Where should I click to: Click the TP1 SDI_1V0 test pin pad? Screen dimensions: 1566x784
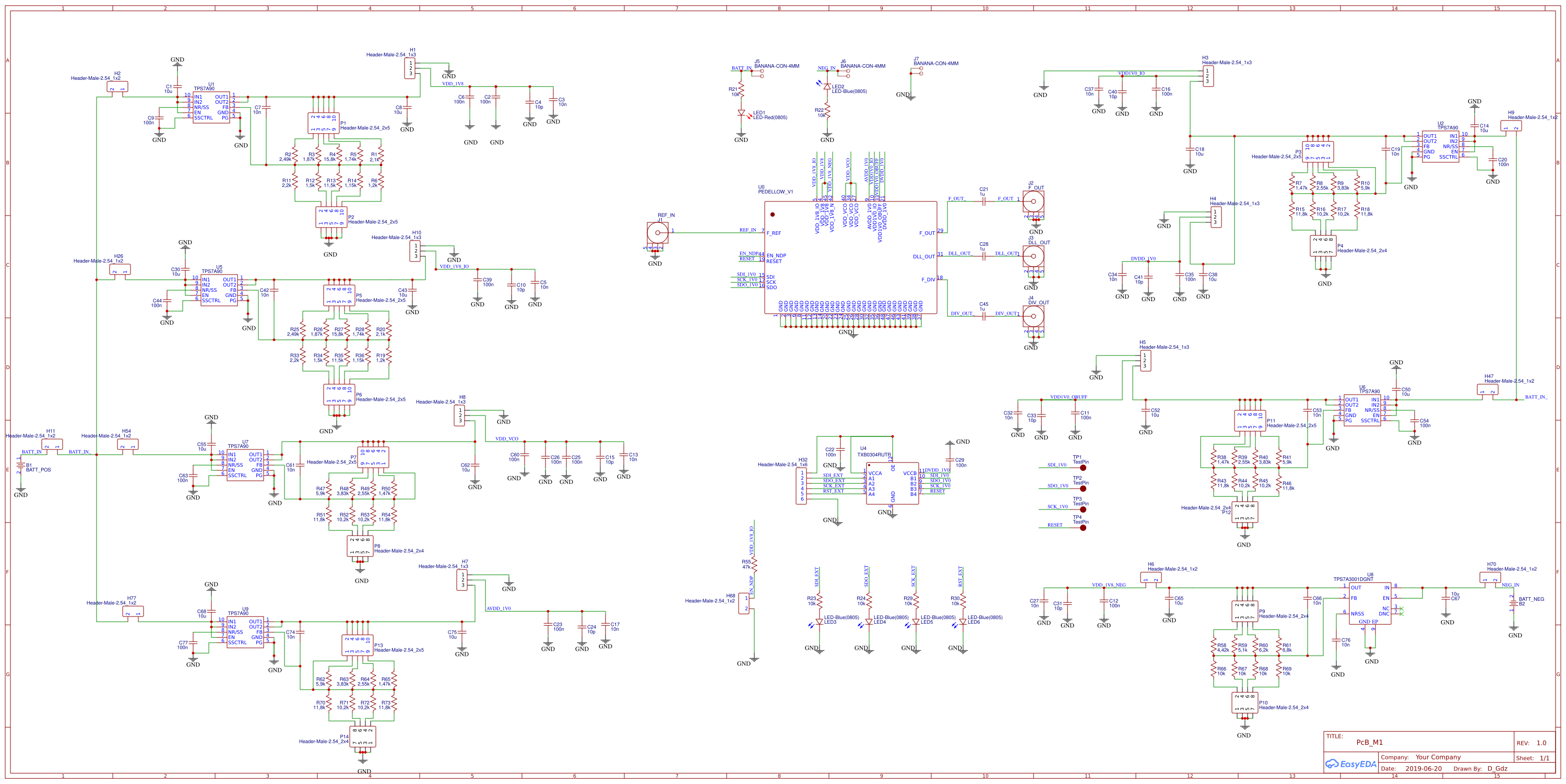1084,469
